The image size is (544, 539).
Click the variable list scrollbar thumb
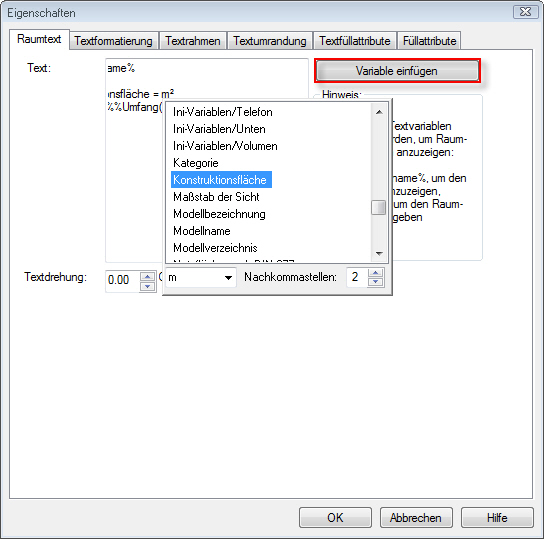[379, 207]
